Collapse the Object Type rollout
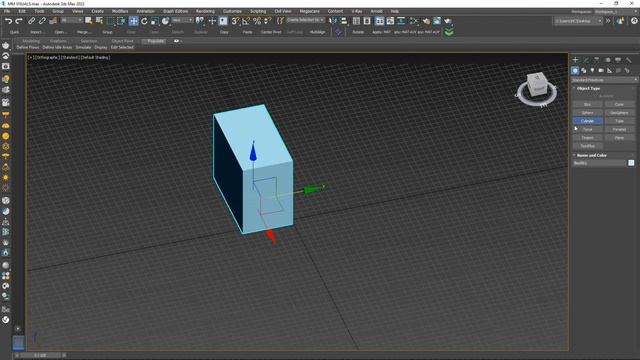Viewport: 640px width, 360px height. 588,88
